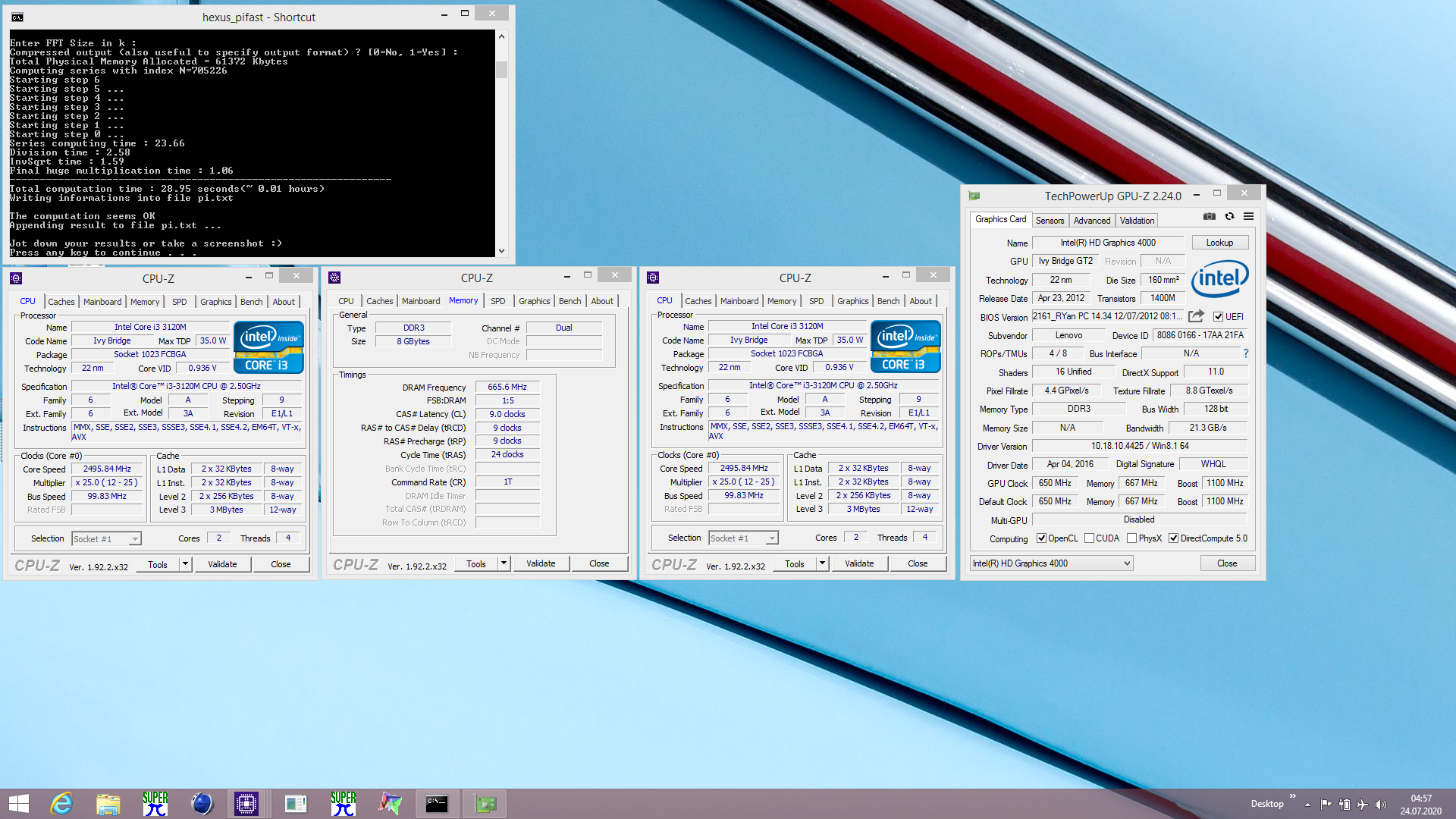Viewport: 1456px width, 819px height.
Task: Open the Validation tab in GPU-Z
Action: tap(1137, 221)
